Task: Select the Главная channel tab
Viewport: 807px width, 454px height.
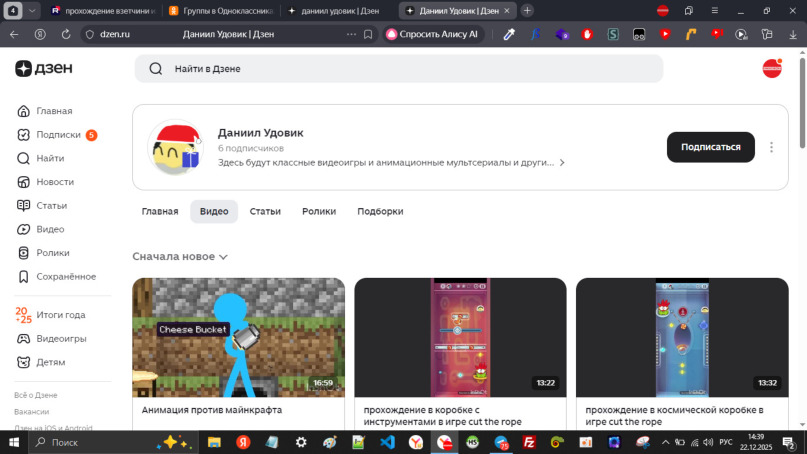Action: pos(160,211)
